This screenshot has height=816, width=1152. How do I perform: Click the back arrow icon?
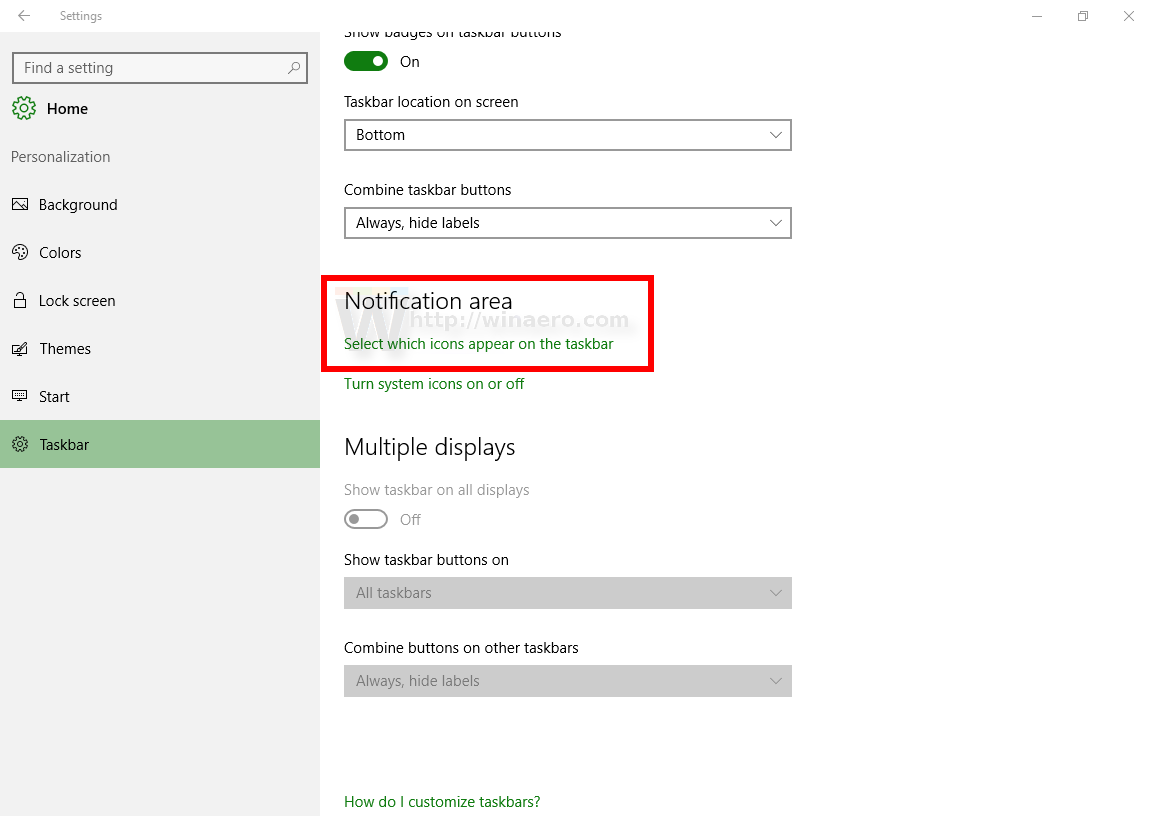tap(24, 15)
